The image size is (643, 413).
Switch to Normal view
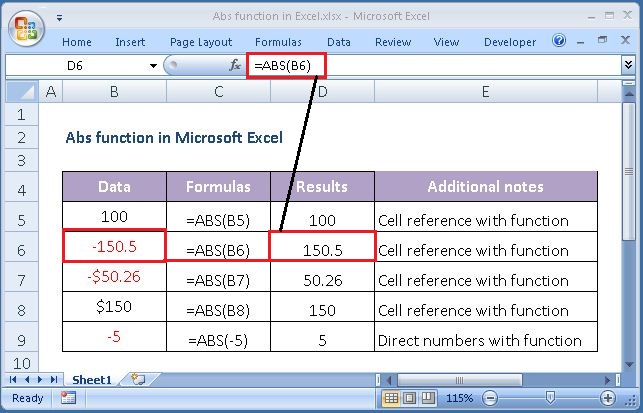click(x=391, y=398)
